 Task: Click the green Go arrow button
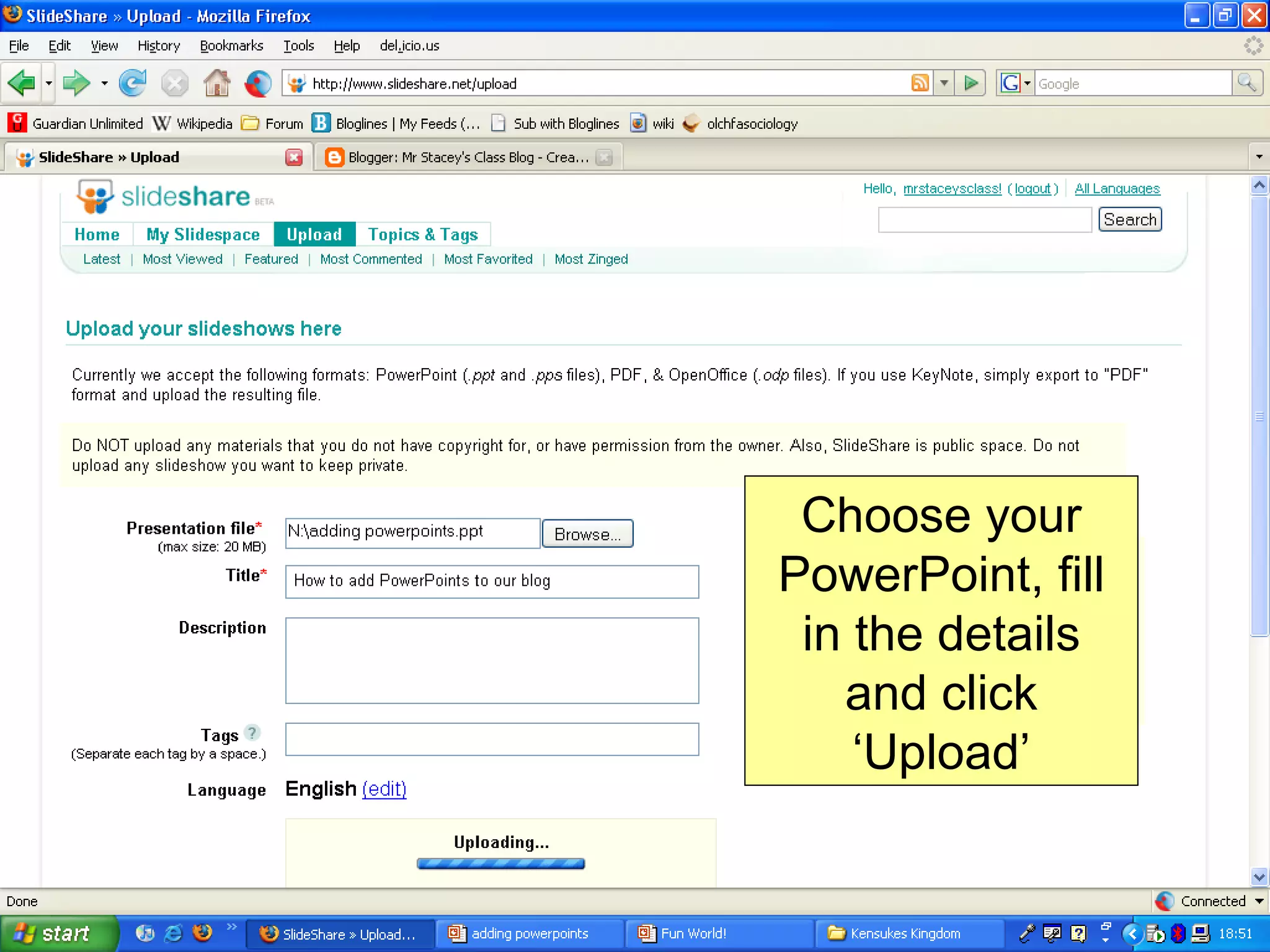971,83
